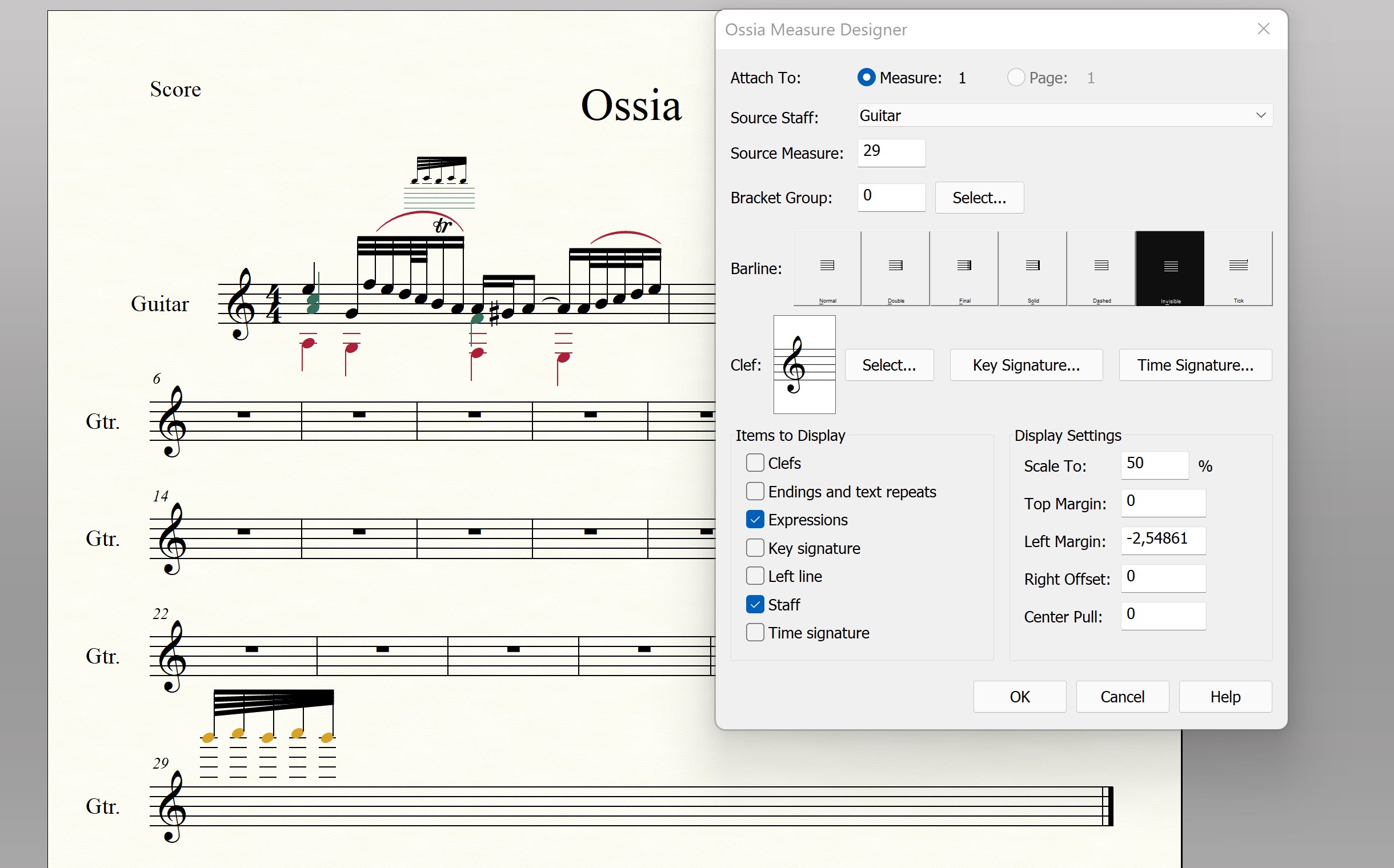The image size is (1394, 868).
Task: Select the Normal barline style
Action: [x=827, y=268]
